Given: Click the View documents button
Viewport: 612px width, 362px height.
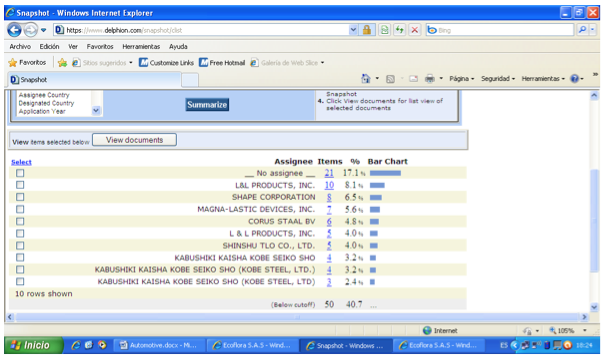Looking at the screenshot, I should 134,140.
